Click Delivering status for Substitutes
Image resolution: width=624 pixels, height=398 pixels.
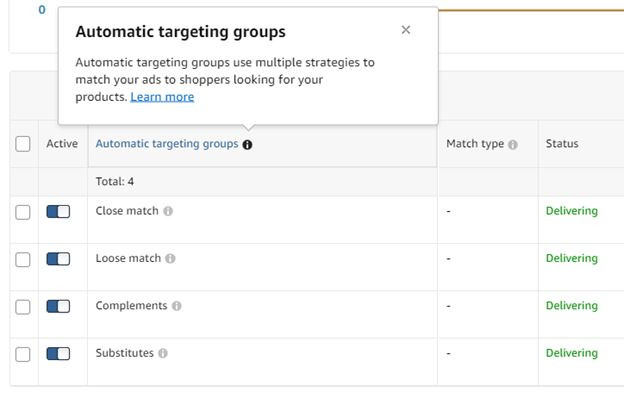pyautogui.click(x=571, y=353)
